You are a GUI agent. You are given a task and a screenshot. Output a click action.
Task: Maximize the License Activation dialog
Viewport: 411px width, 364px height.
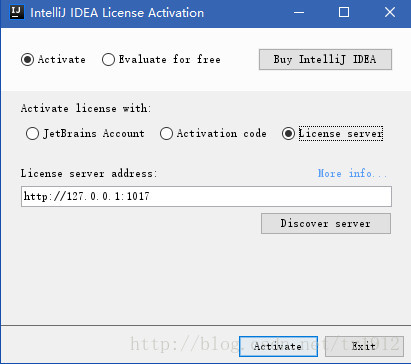[x=344, y=13]
